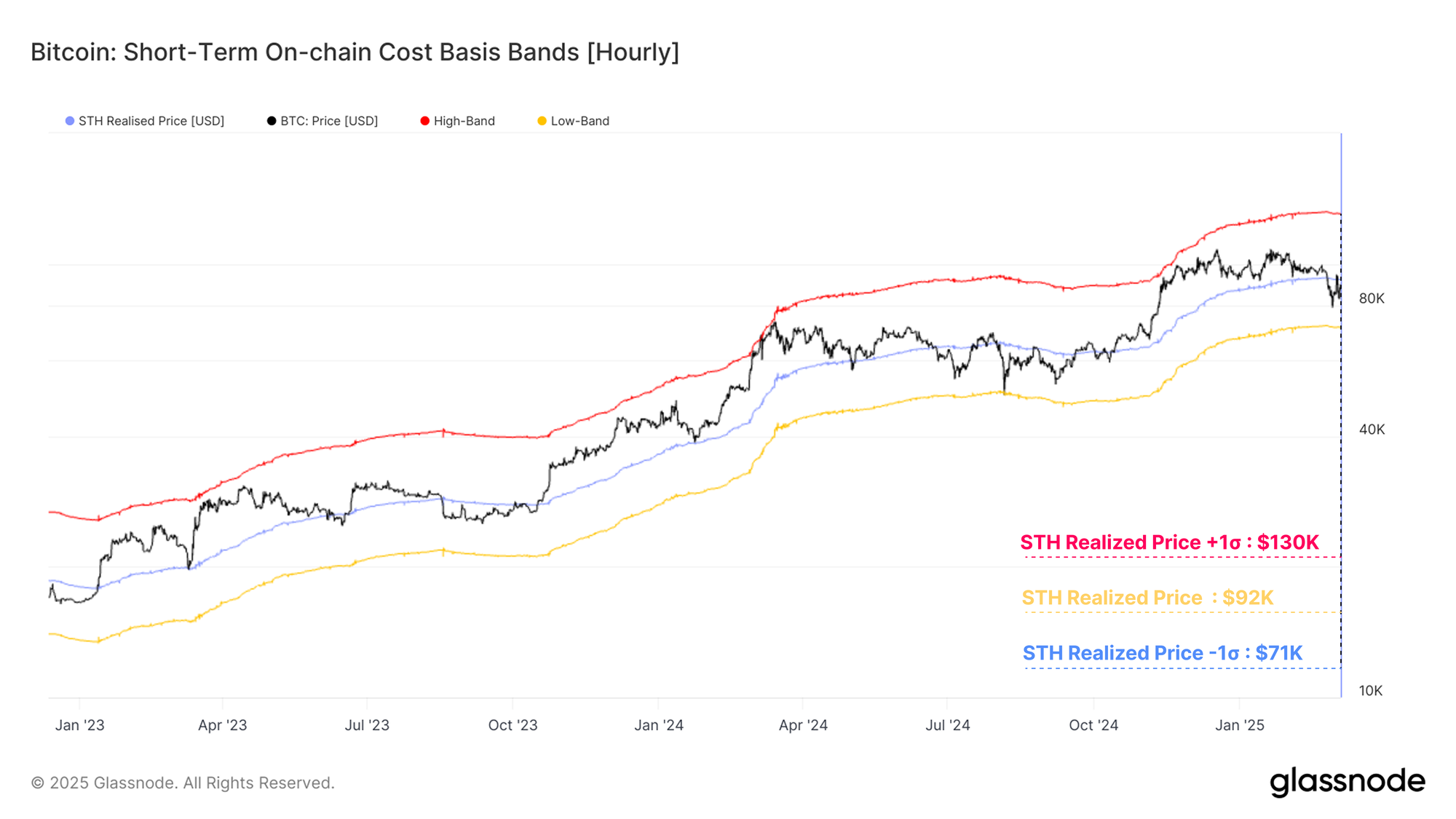Click the yellow Low-Band legend dot
Viewport: 1456px width, 819px height.
pyautogui.click(x=542, y=121)
